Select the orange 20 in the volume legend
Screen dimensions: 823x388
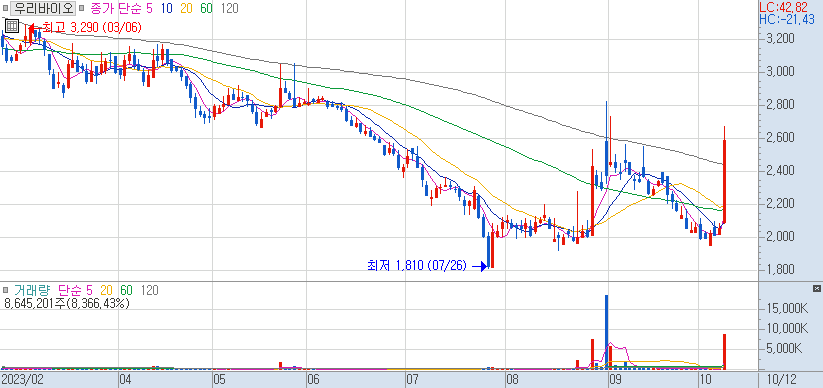[107, 290]
